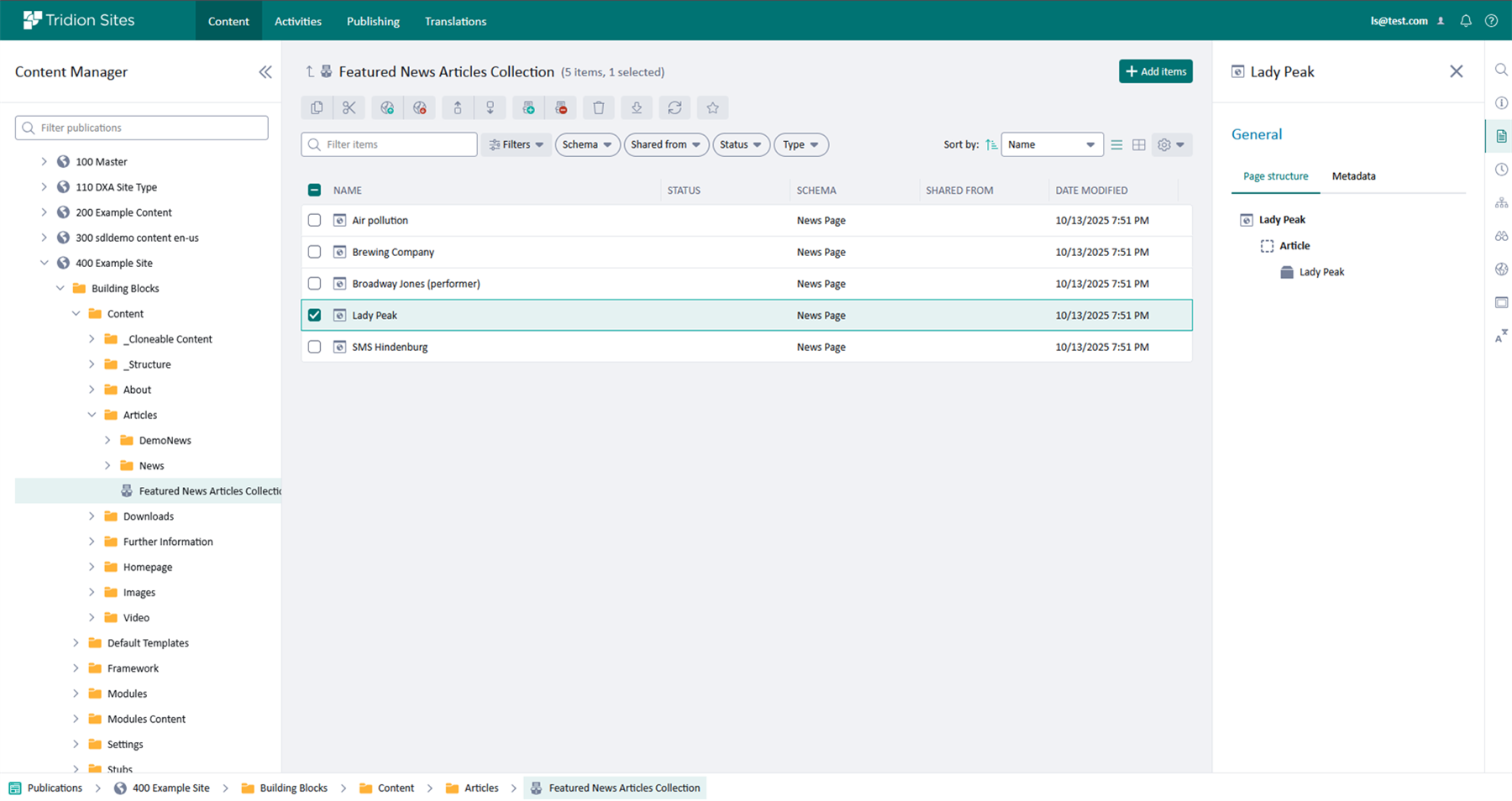The width and height of the screenshot is (1512, 801).
Task: Open the Sort by Name dropdown
Action: (x=1051, y=144)
